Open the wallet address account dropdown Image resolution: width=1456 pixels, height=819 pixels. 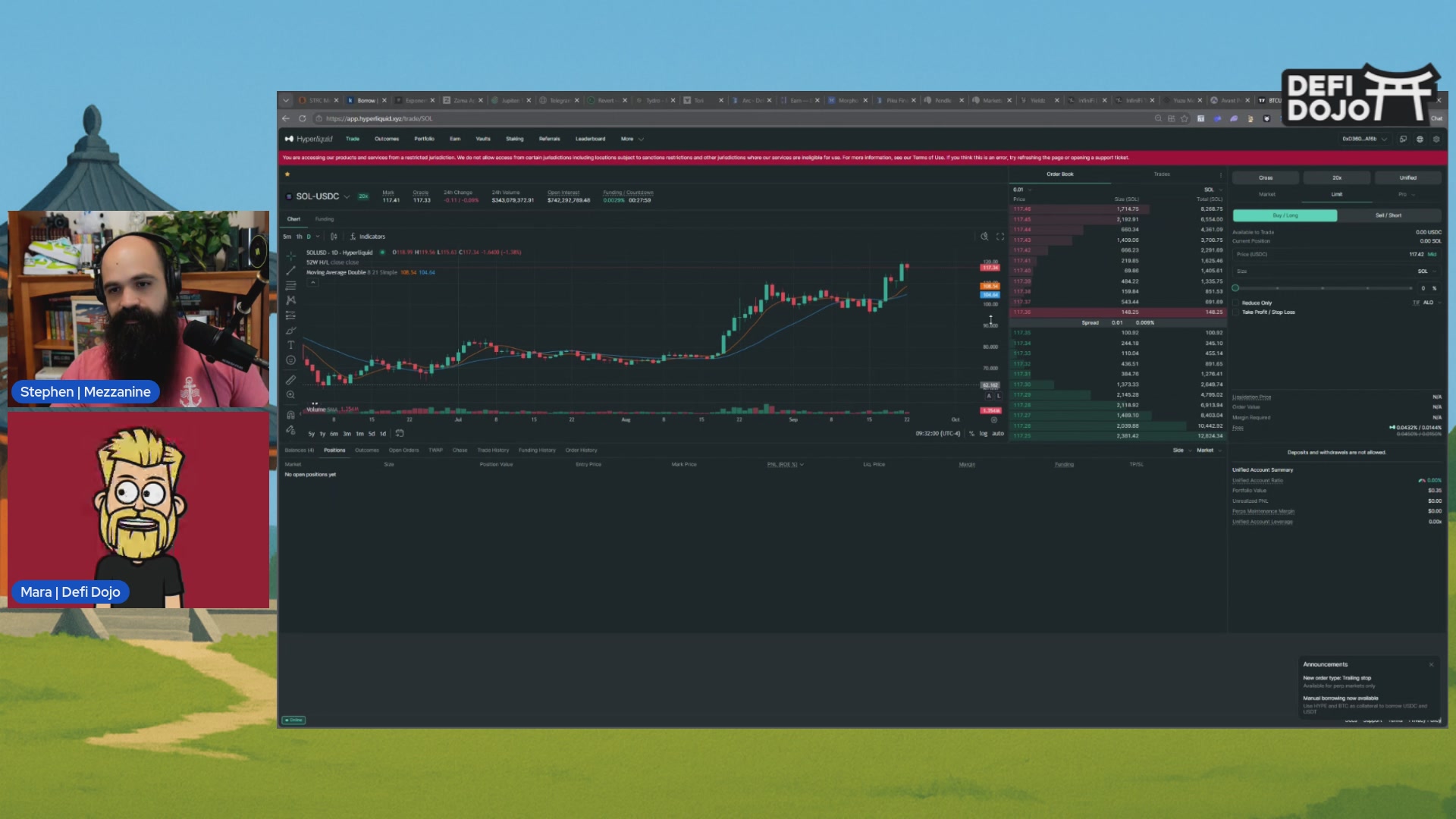[1364, 139]
